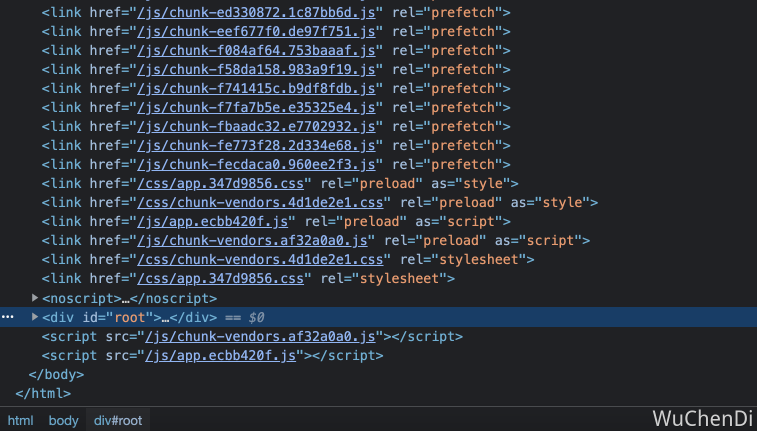Open link /js/chunk-fecdaca0.960ee2f3.js
Image resolution: width=757 pixels, height=431 pixels.
point(256,164)
